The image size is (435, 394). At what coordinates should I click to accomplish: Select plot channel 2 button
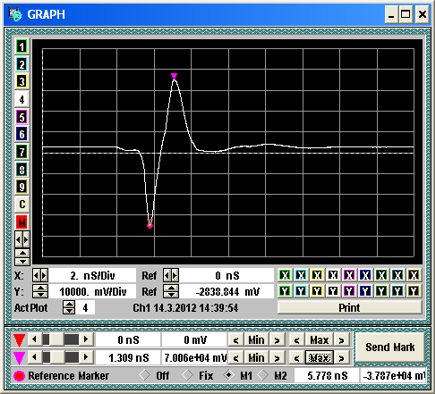pos(22,64)
